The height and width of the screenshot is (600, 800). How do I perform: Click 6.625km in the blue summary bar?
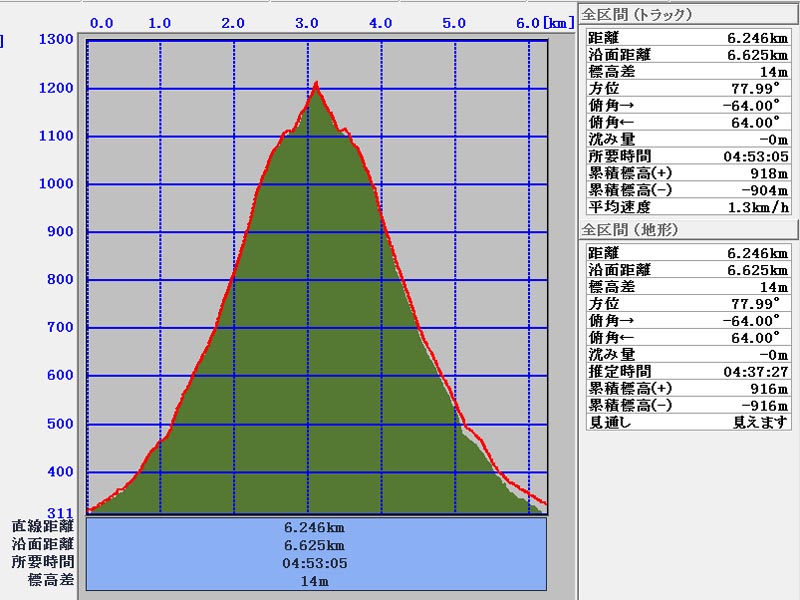pyautogui.click(x=316, y=545)
